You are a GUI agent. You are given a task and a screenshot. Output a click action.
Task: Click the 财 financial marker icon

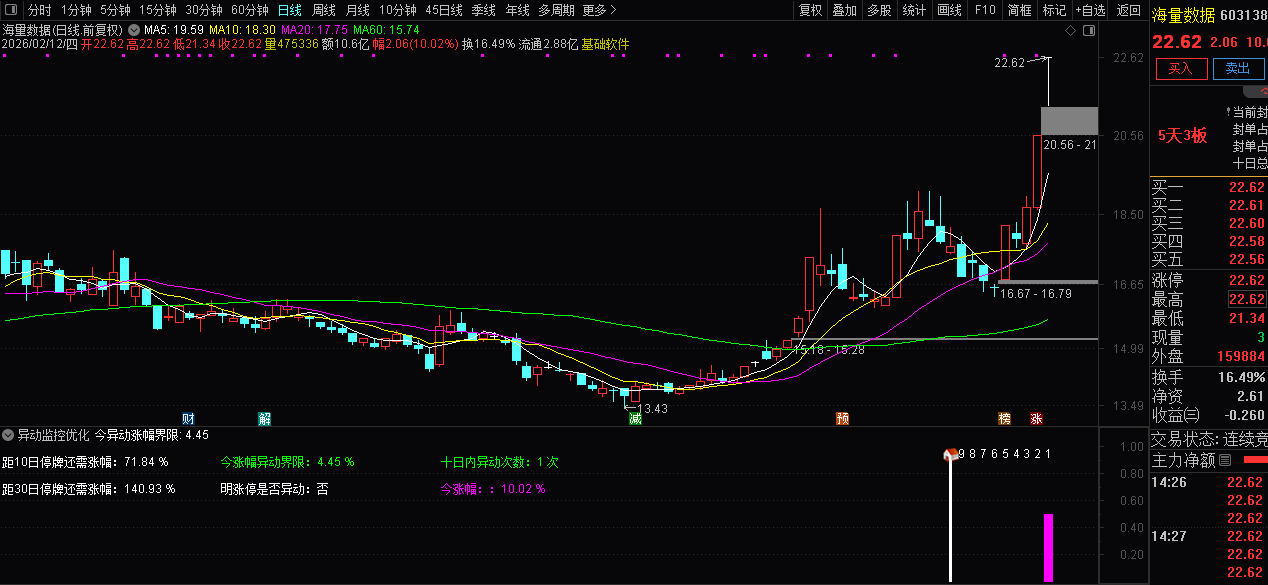(x=188, y=418)
